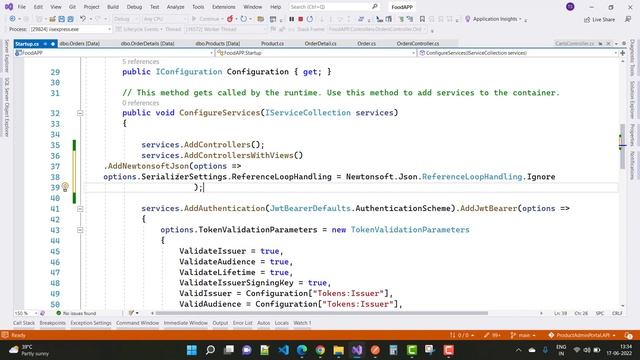640x360 pixels.
Task: Open the Exception Settings panel tab
Action: tap(91, 323)
